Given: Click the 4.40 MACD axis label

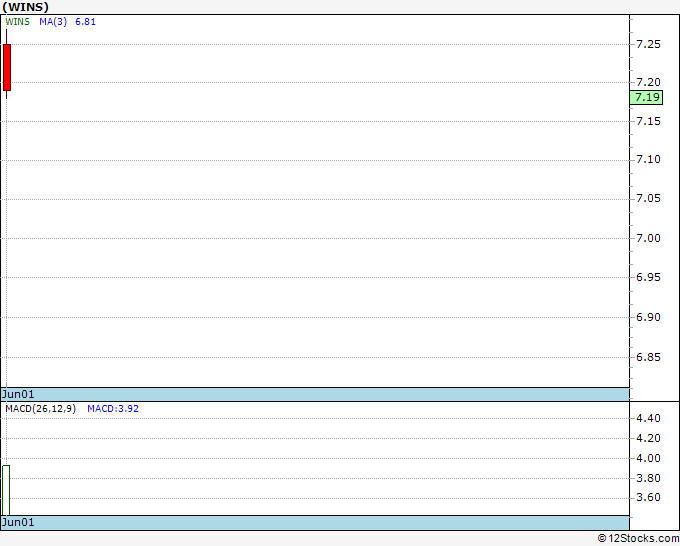Looking at the screenshot, I should click(648, 418).
